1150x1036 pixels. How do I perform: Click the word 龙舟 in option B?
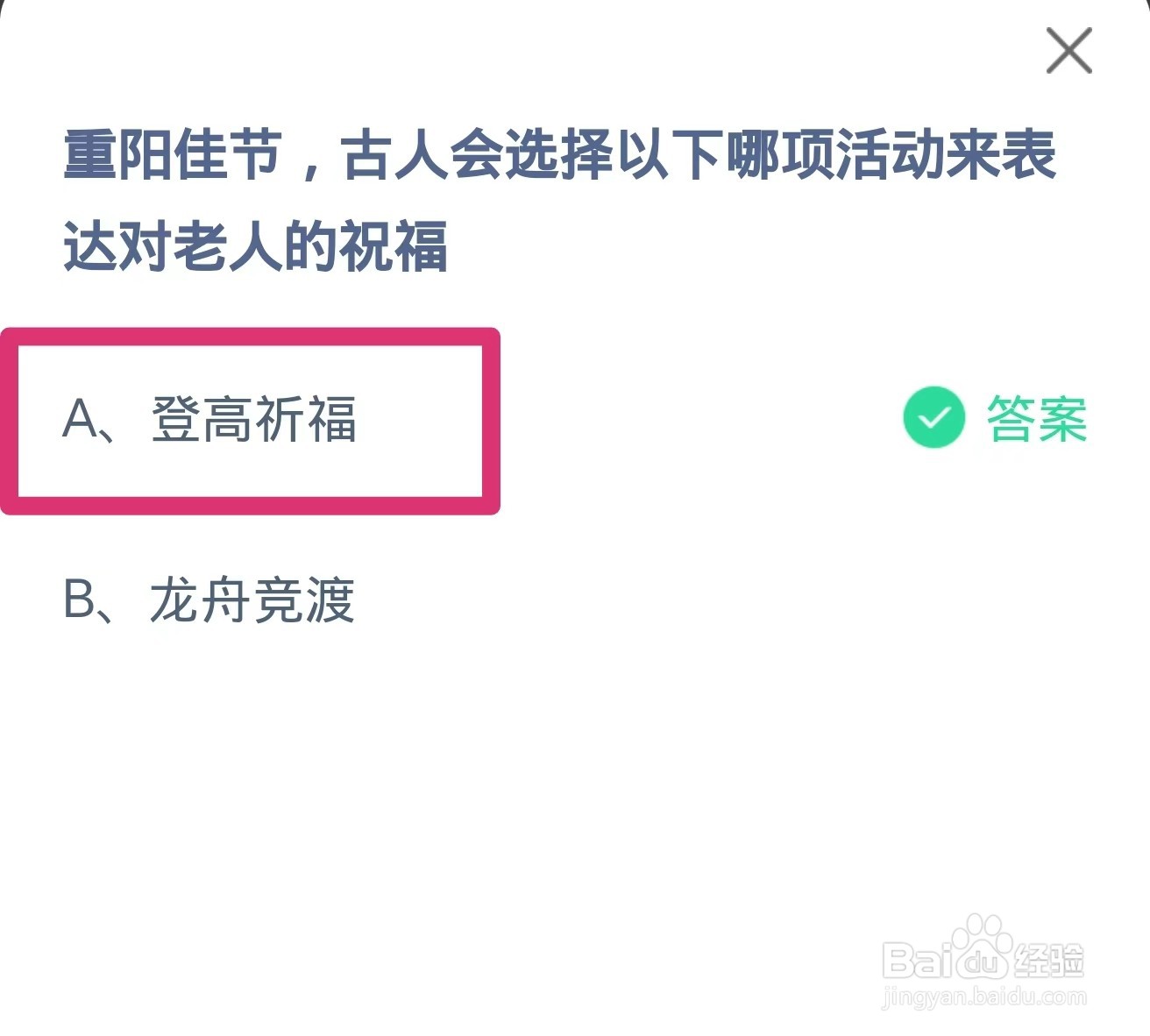click(x=201, y=600)
